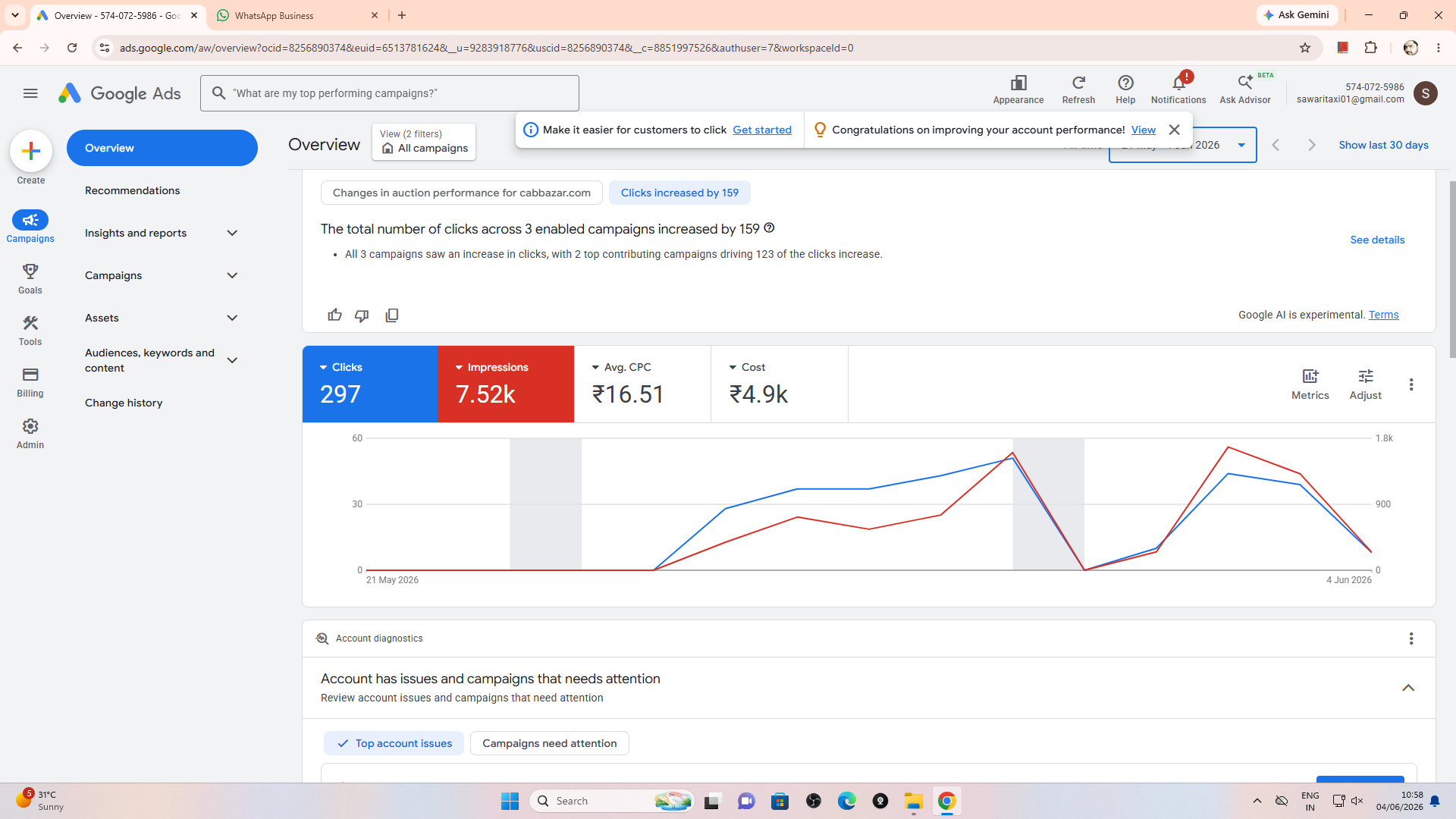This screenshot has width=1456, height=819.
Task: Open See details for clicks insight
Action: coord(1377,240)
